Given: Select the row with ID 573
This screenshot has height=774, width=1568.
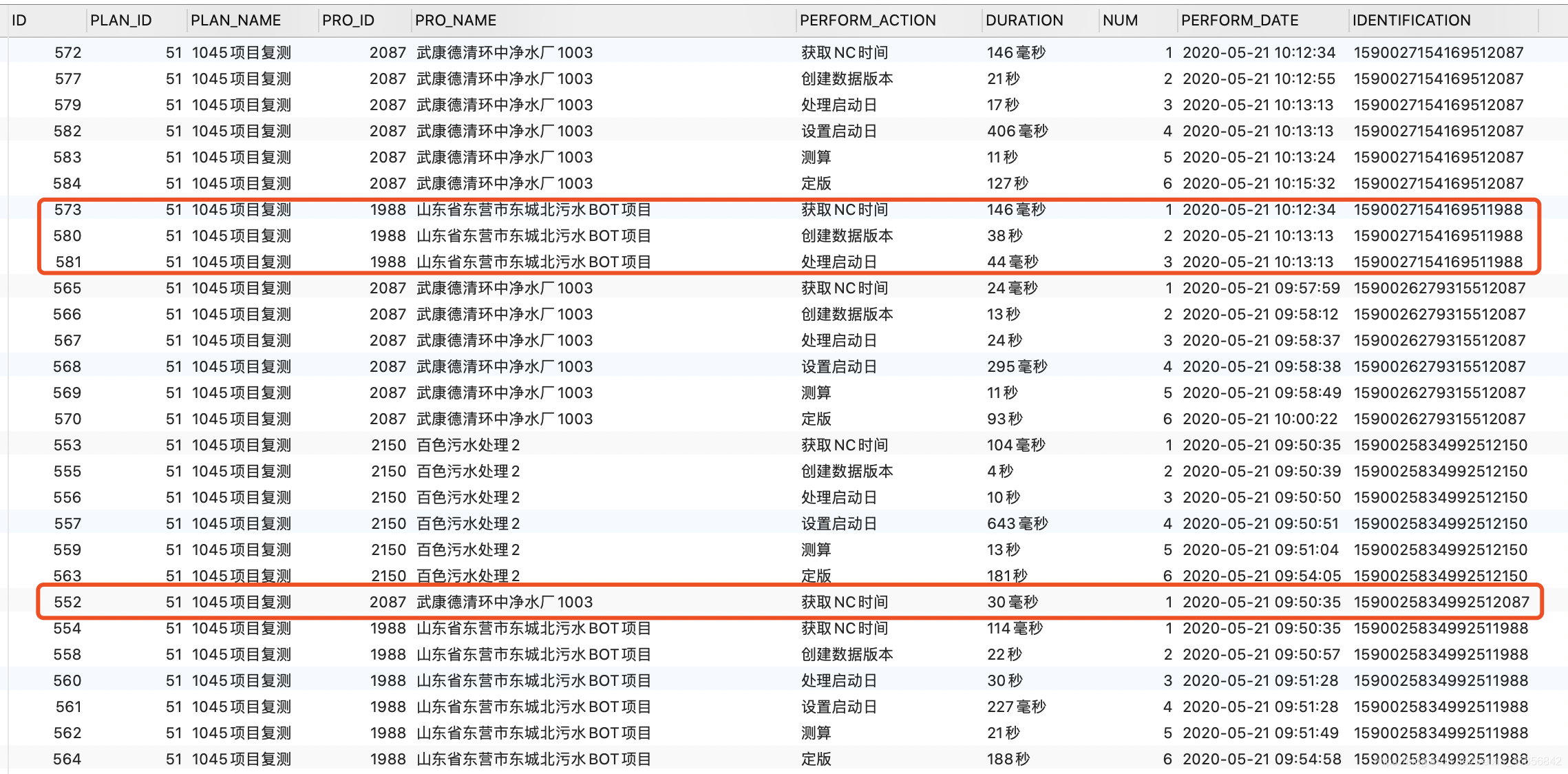Looking at the screenshot, I should pyautogui.click(x=67, y=209).
